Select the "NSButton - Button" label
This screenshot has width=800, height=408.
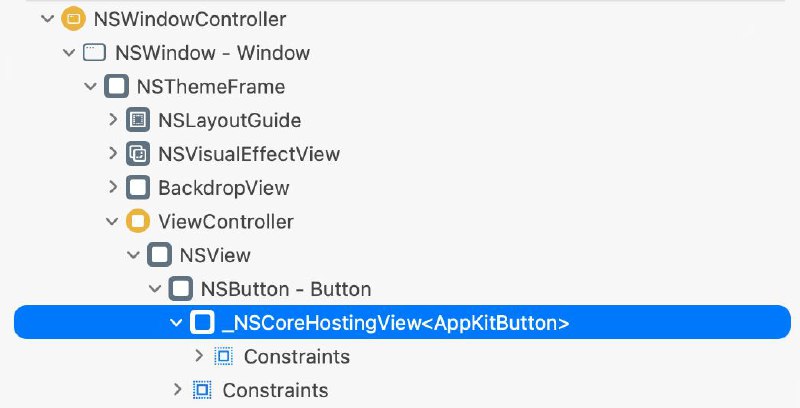285,289
